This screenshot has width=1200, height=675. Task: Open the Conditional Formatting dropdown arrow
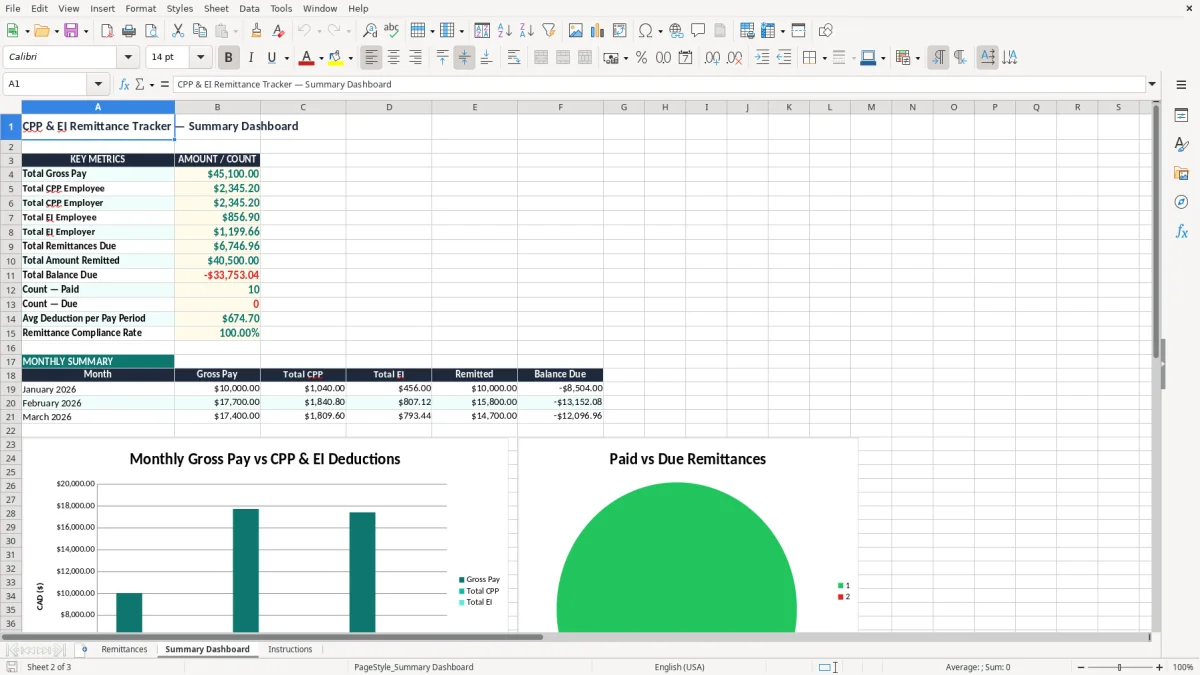[x=917, y=58]
